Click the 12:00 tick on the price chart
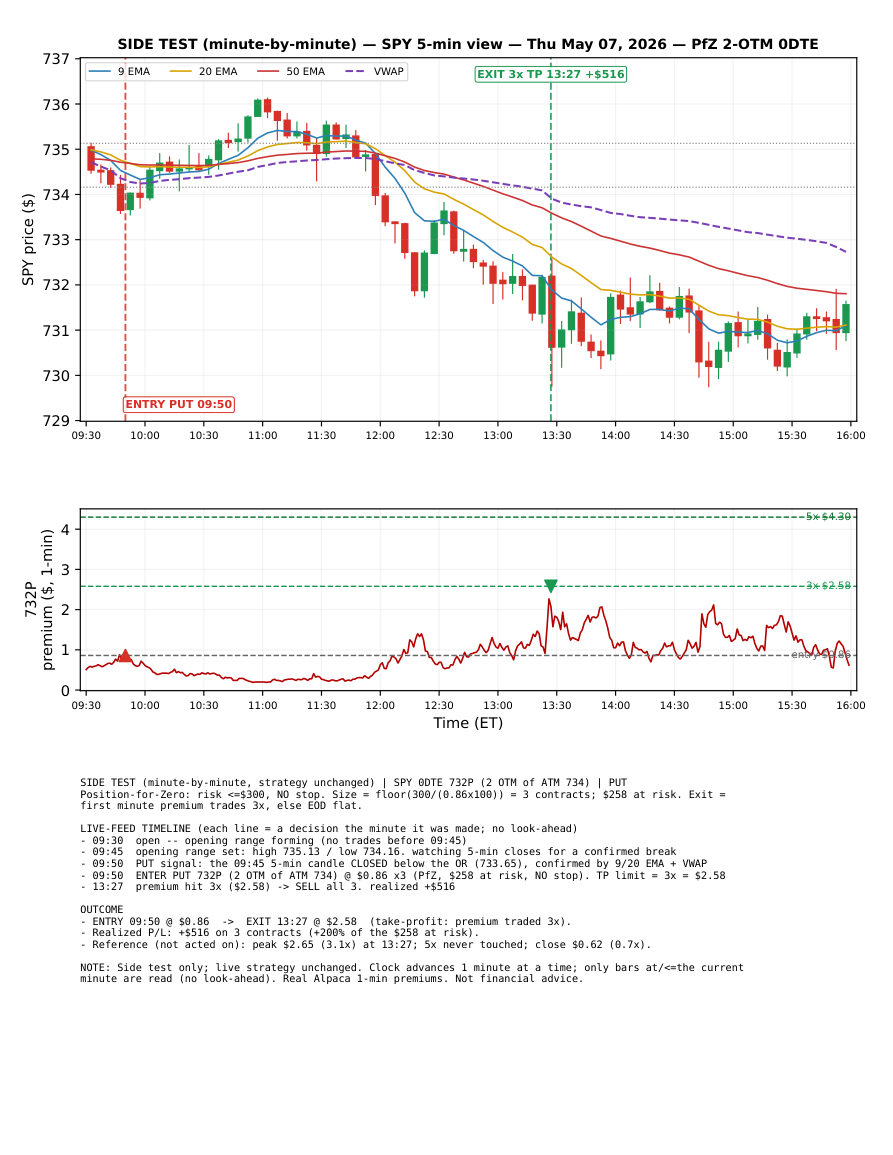 pos(380,435)
